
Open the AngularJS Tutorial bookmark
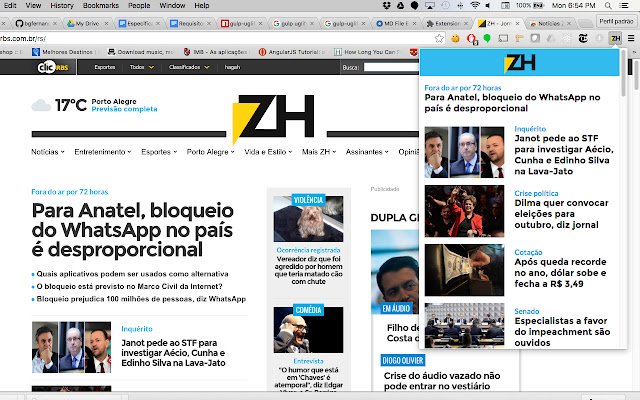tap(292, 52)
